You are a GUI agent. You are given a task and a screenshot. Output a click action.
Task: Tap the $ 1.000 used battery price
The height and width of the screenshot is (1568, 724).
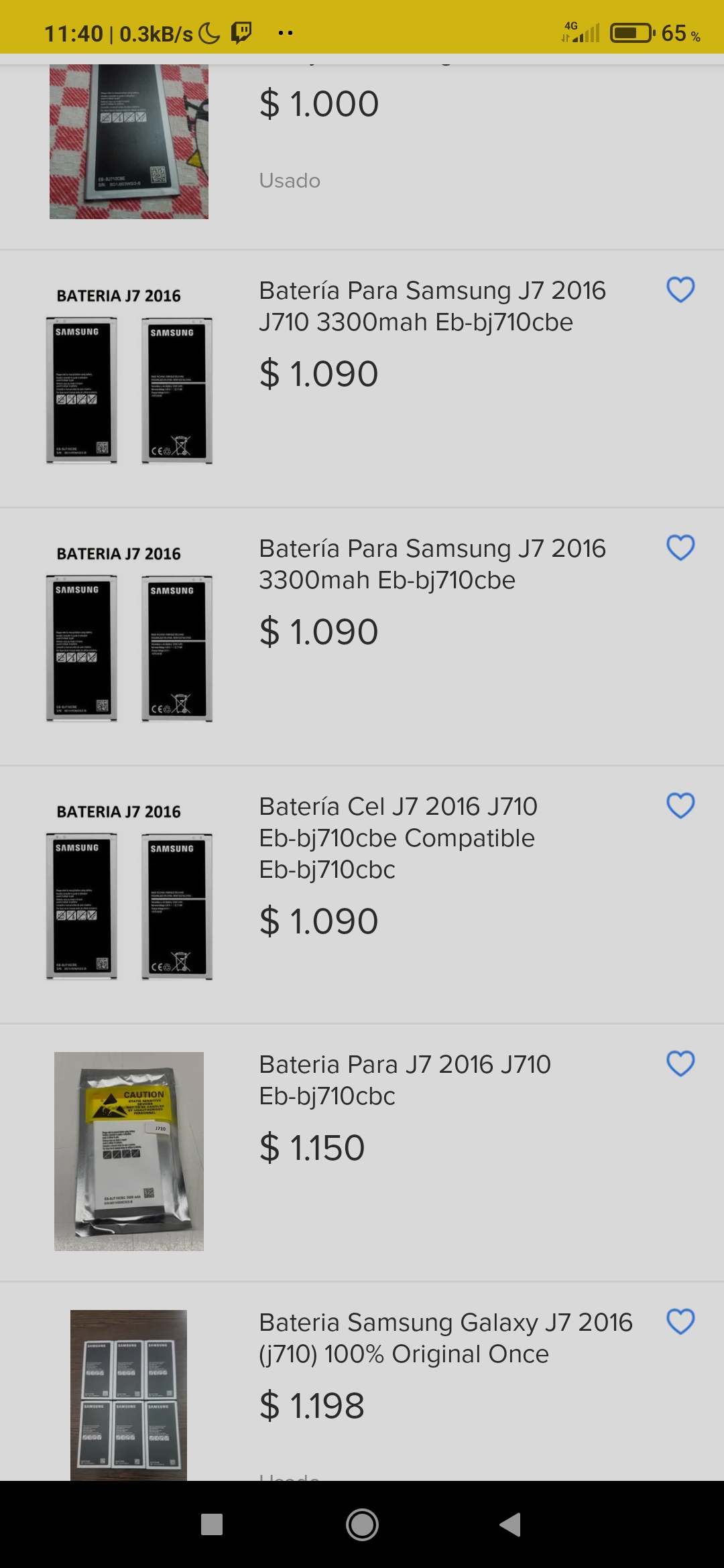pyautogui.click(x=319, y=105)
